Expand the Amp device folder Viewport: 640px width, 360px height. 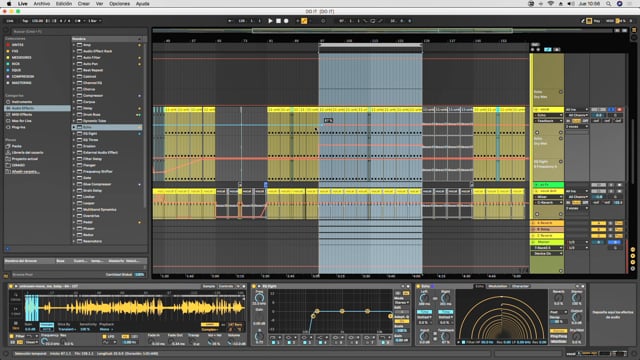point(74,45)
